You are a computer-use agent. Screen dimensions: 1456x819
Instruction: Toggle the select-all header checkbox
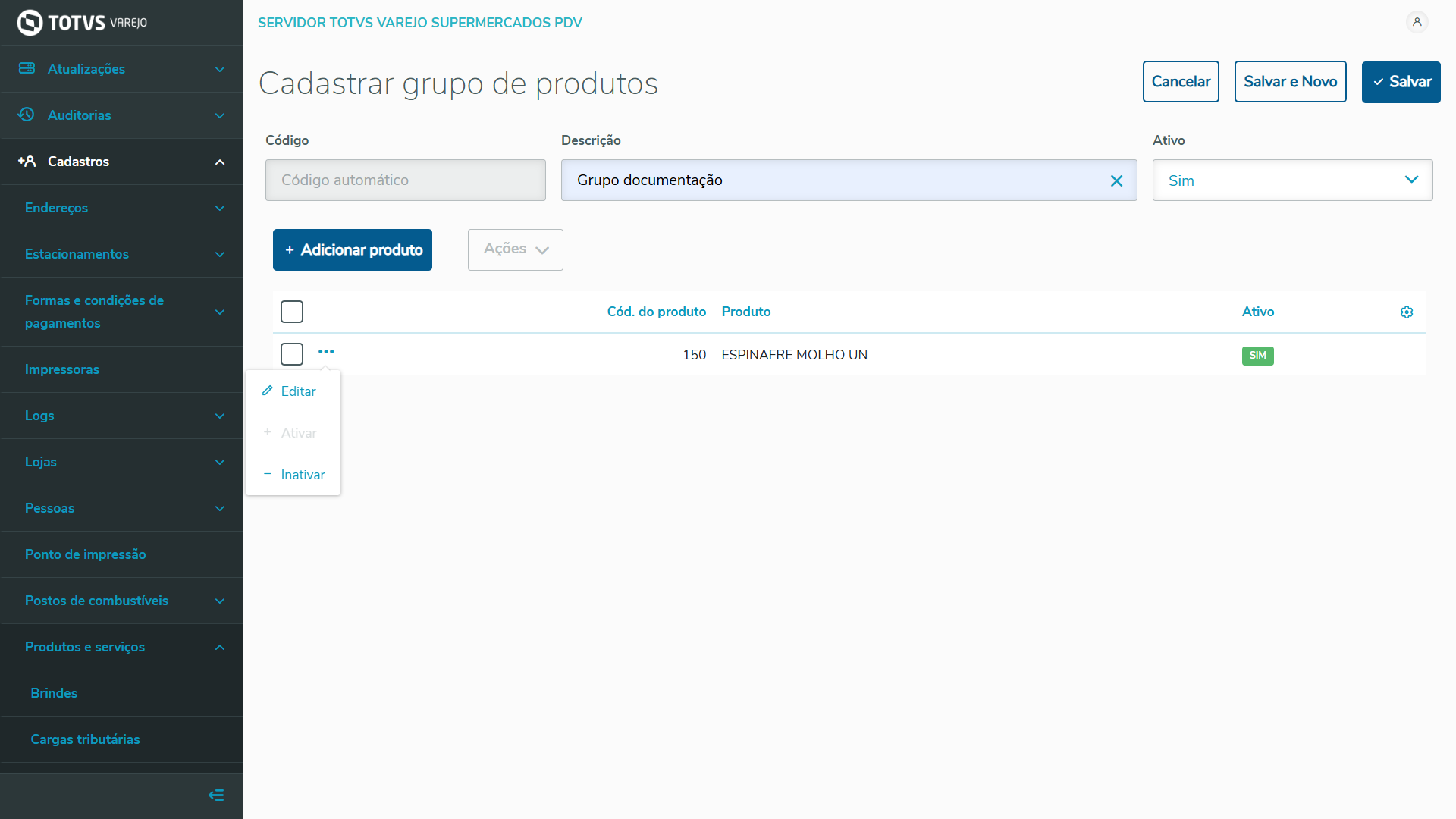[292, 312]
